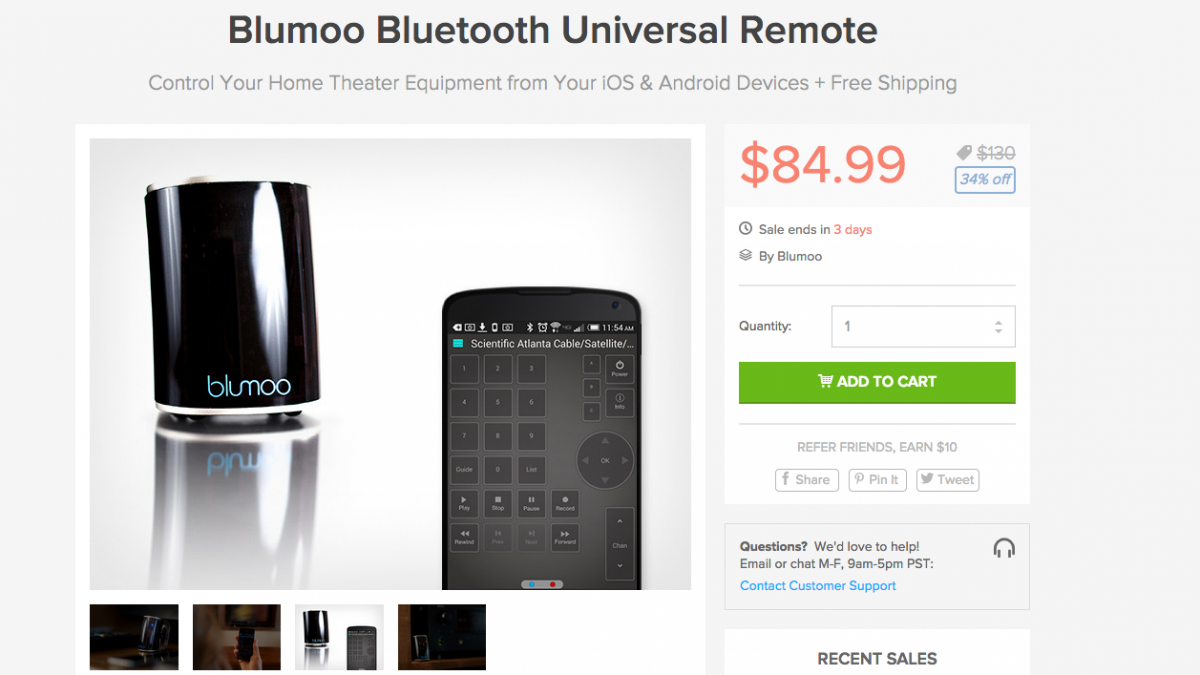The height and width of the screenshot is (675, 1200).
Task: Select the third thumbnail with phone app
Action: pos(339,637)
